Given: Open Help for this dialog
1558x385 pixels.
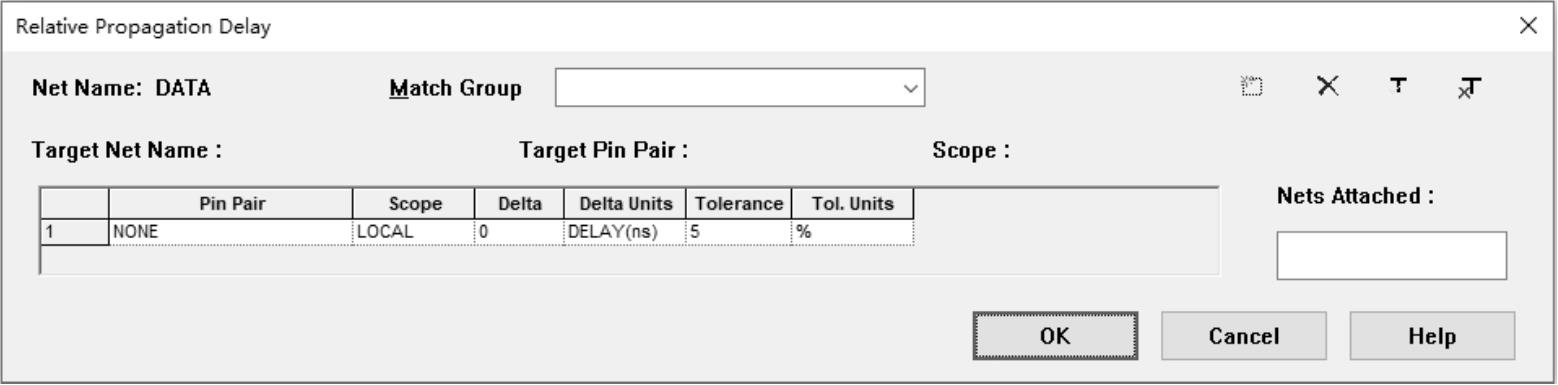Looking at the screenshot, I should point(1432,336).
